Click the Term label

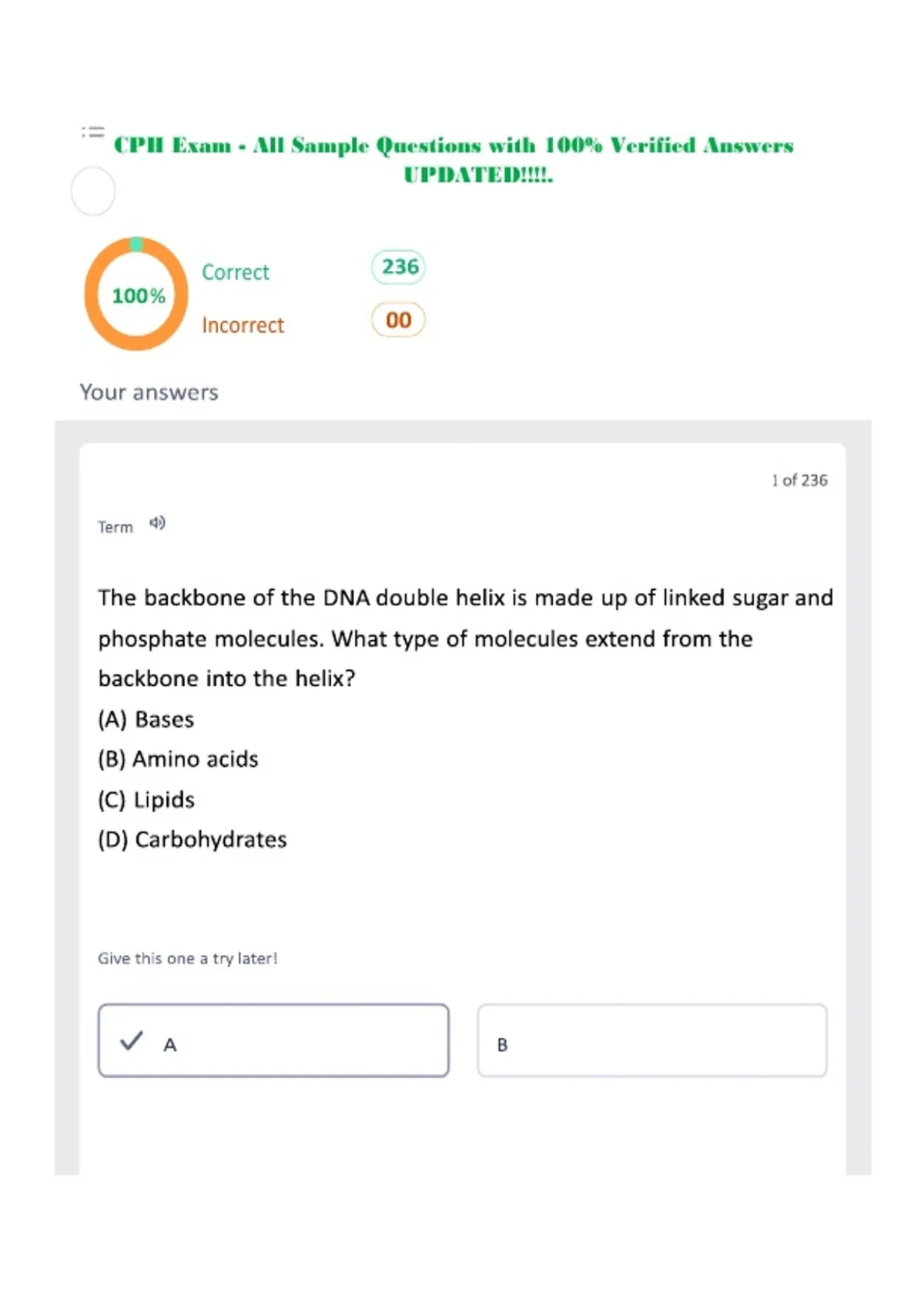tap(115, 527)
